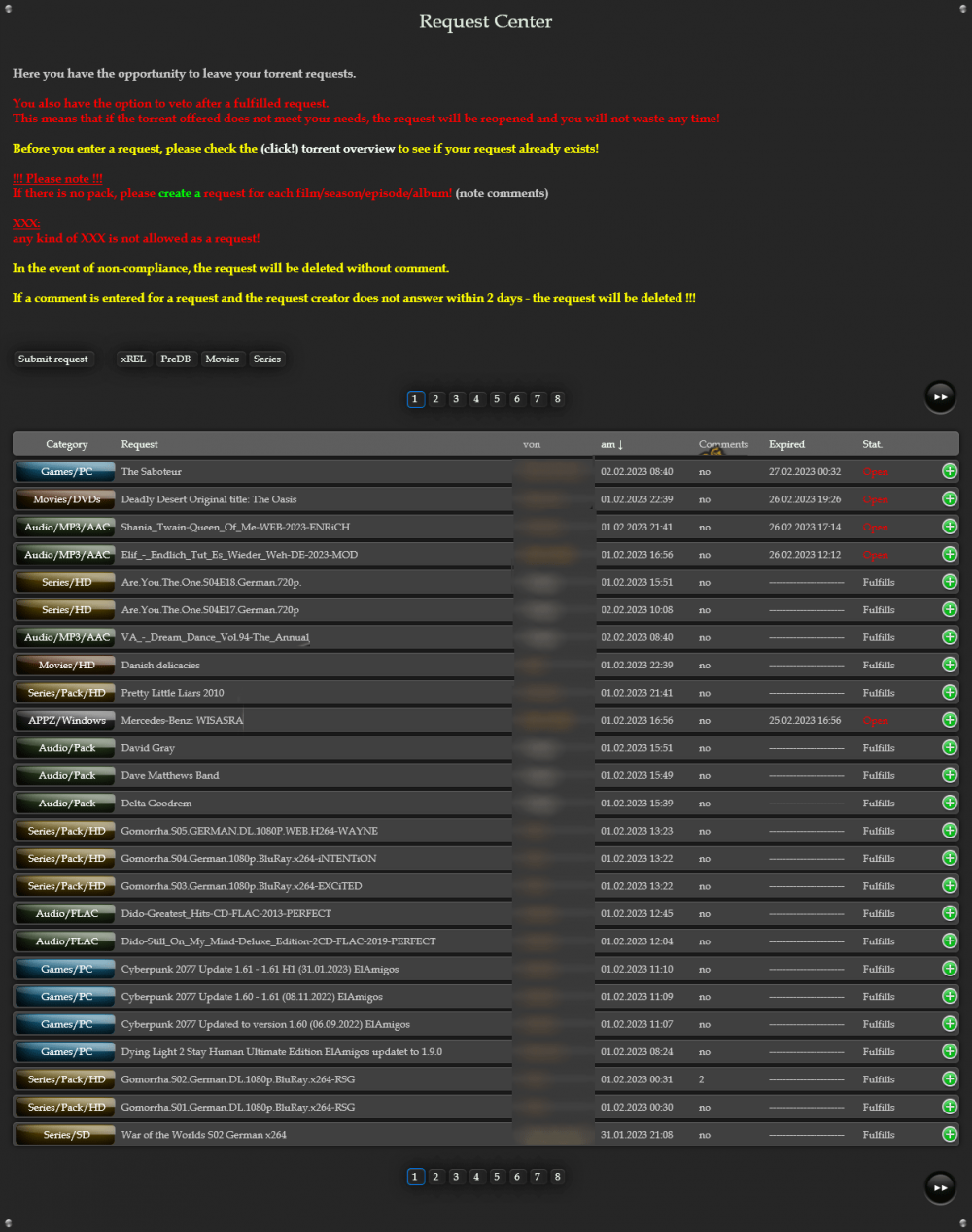972x1232 pixels.
Task: Click the bottom fast-forward next page icon
Action: (940, 1186)
